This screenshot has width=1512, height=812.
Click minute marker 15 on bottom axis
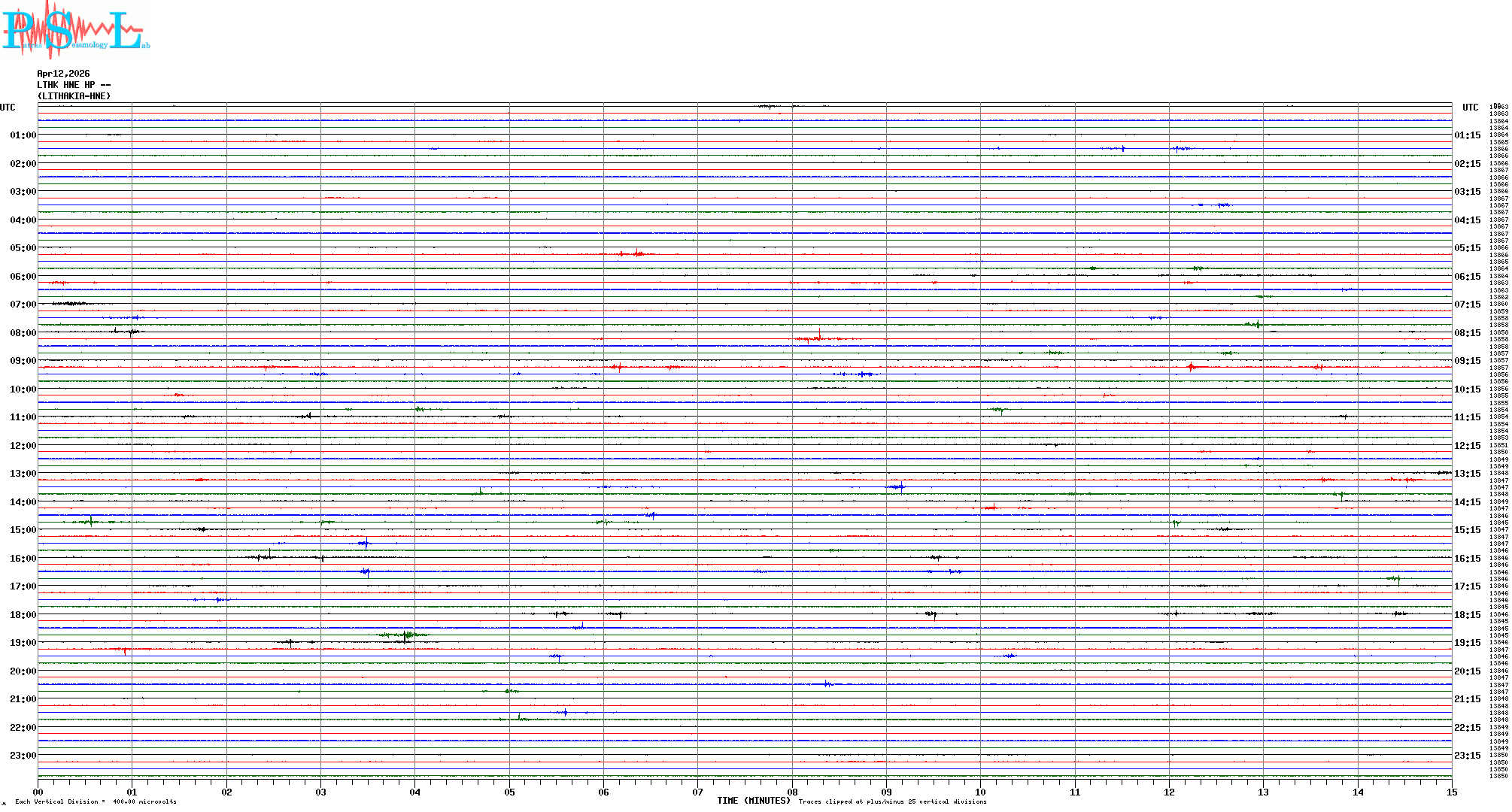1451,792
